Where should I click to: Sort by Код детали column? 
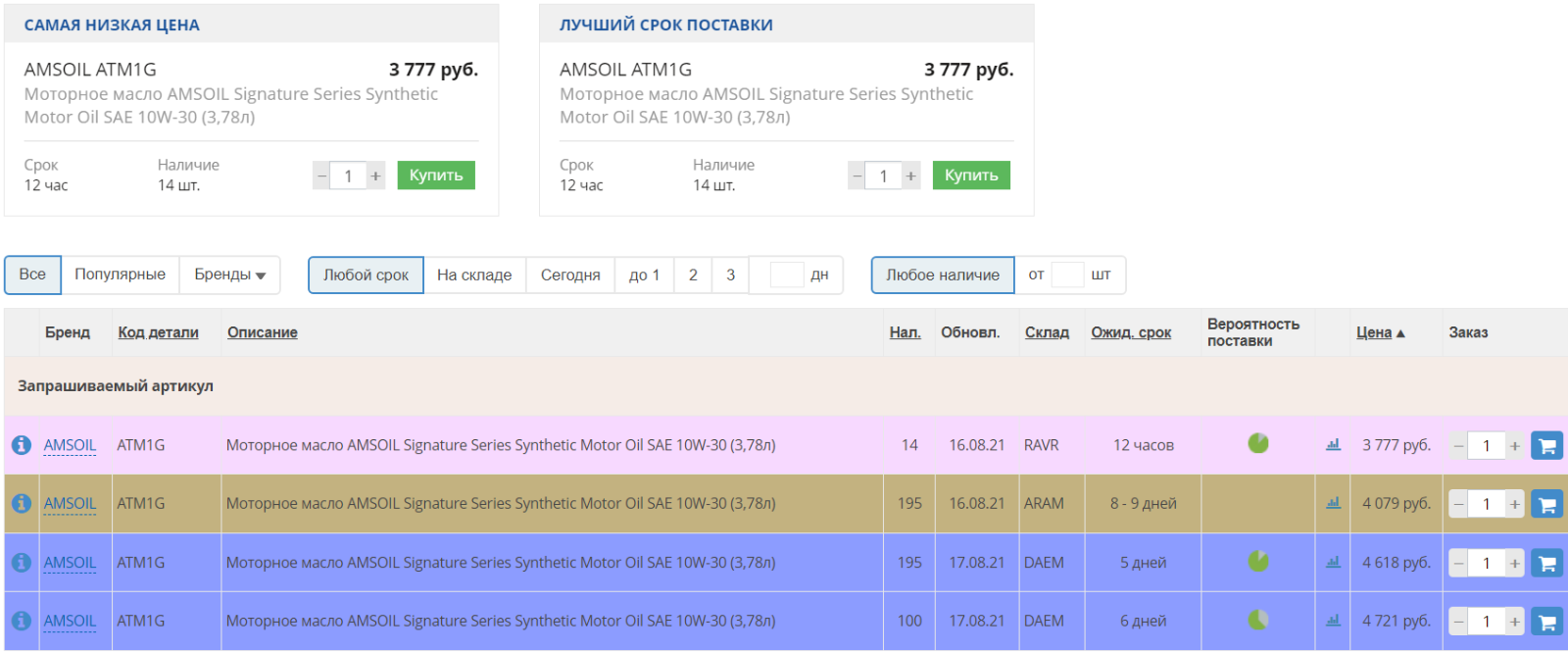158,332
